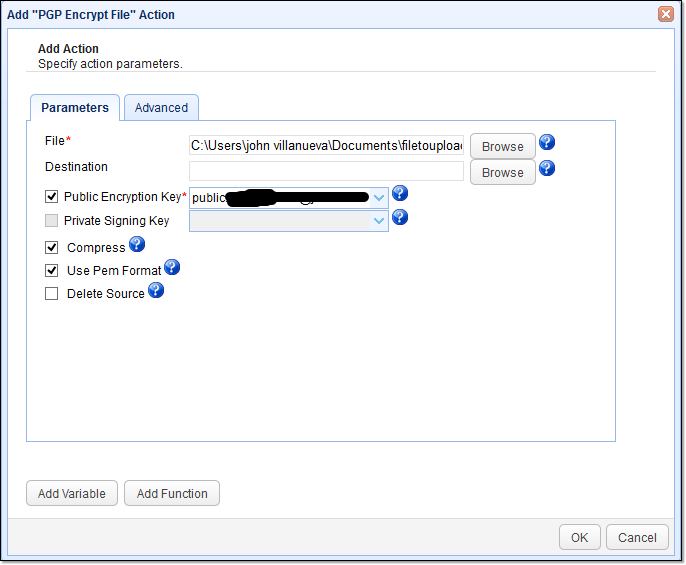Image resolution: width=686 pixels, height=565 pixels.
Task: Check the Delete Source checkbox
Action: (x=52, y=294)
